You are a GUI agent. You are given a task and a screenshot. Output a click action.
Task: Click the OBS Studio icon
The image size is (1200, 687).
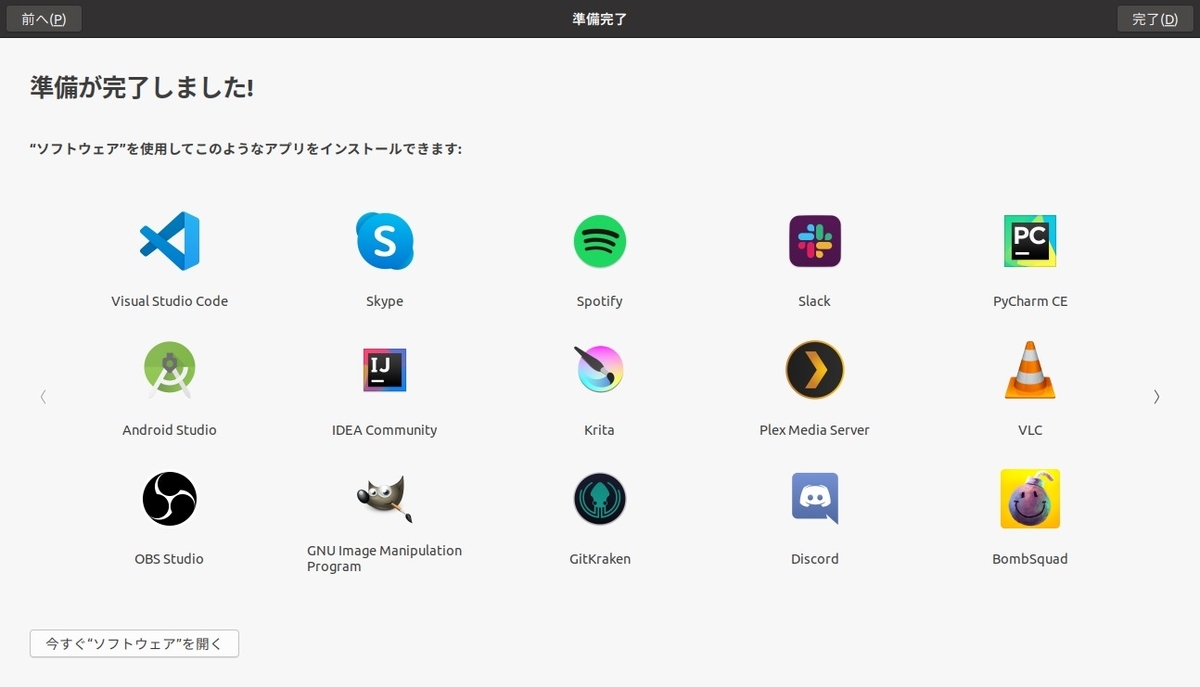click(169, 498)
